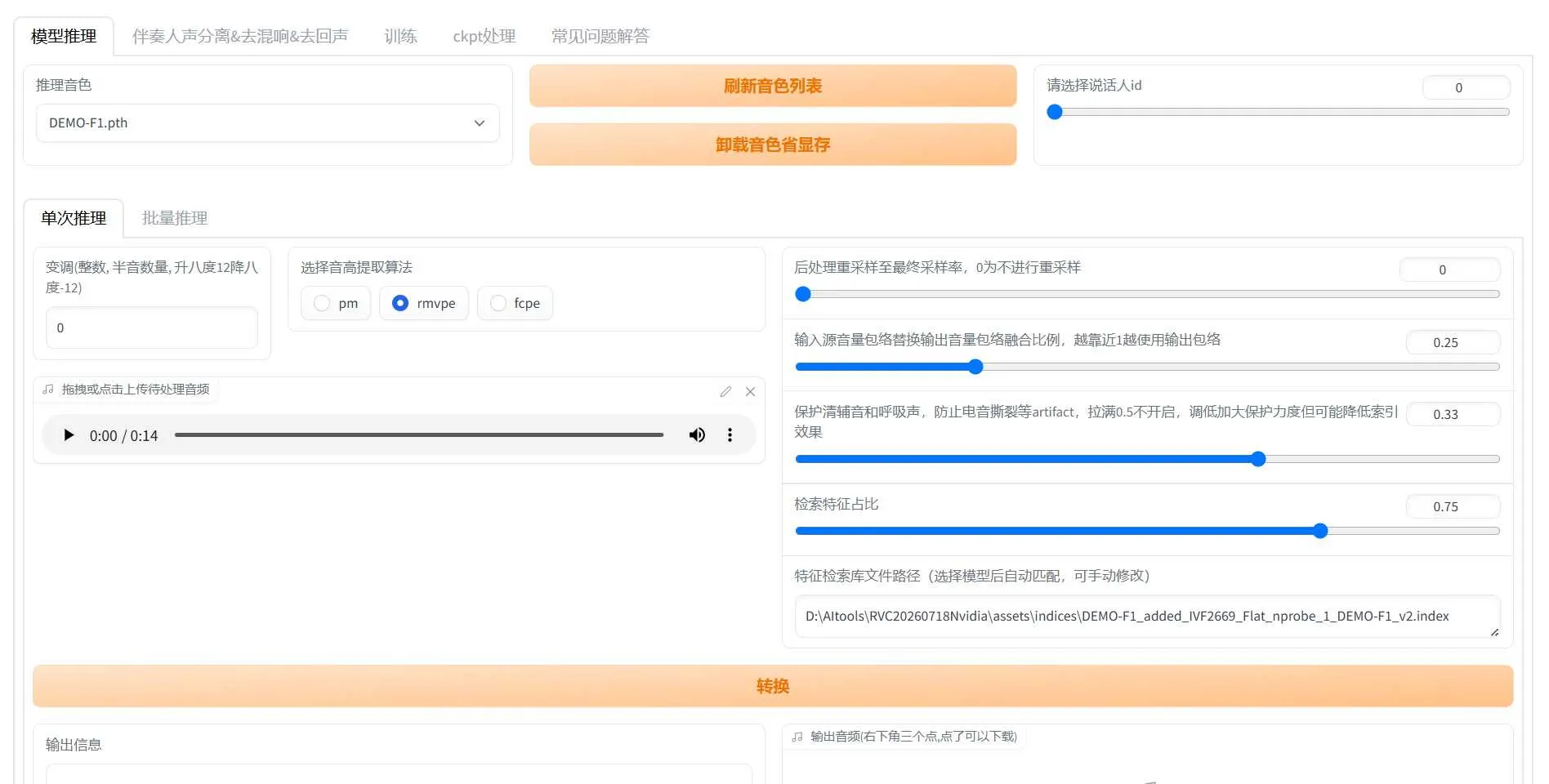Switch to 模型推理 tab
Screen dimensions: 1549x784
click(x=64, y=36)
